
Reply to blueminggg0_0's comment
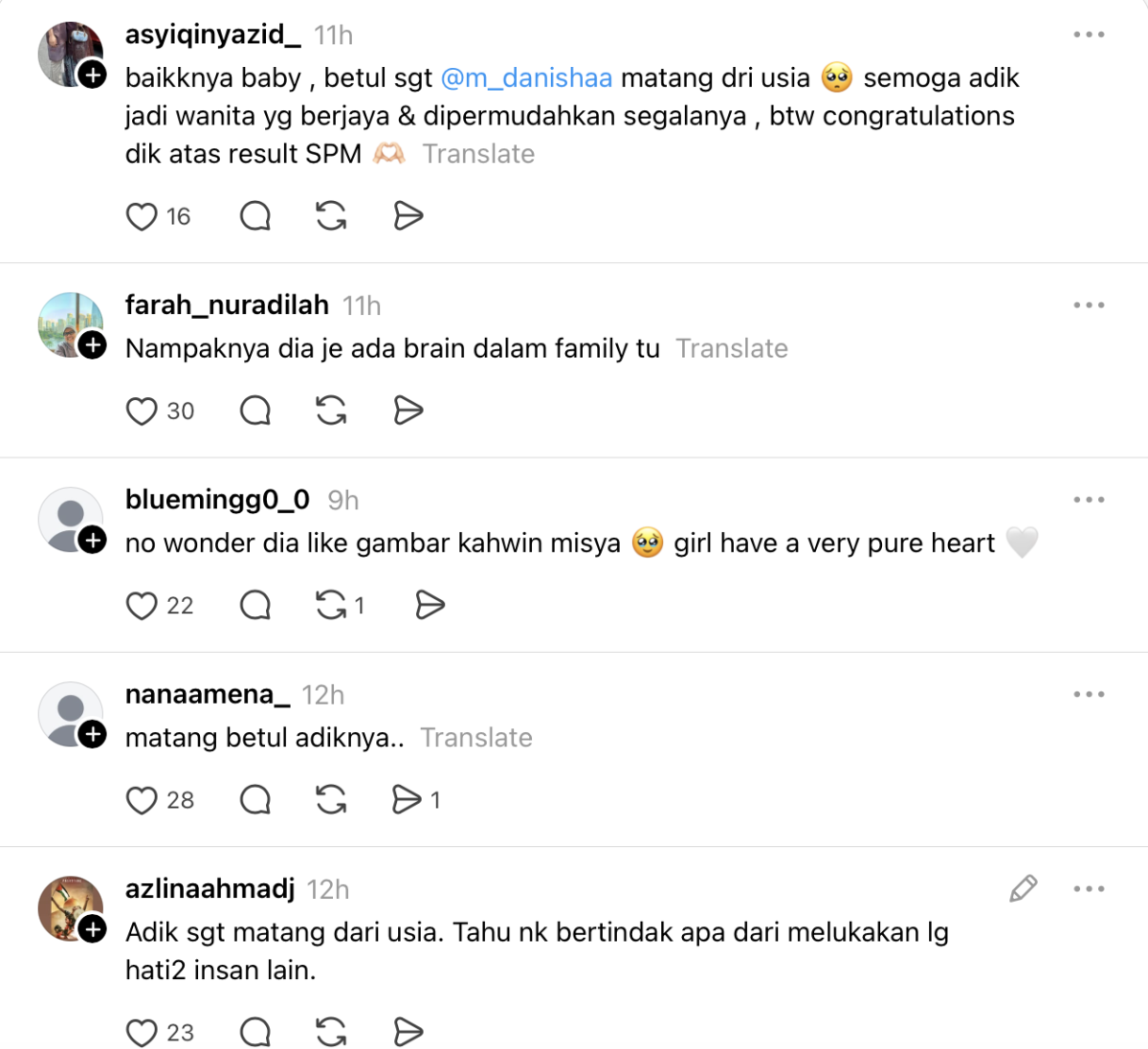coord(255,605)
